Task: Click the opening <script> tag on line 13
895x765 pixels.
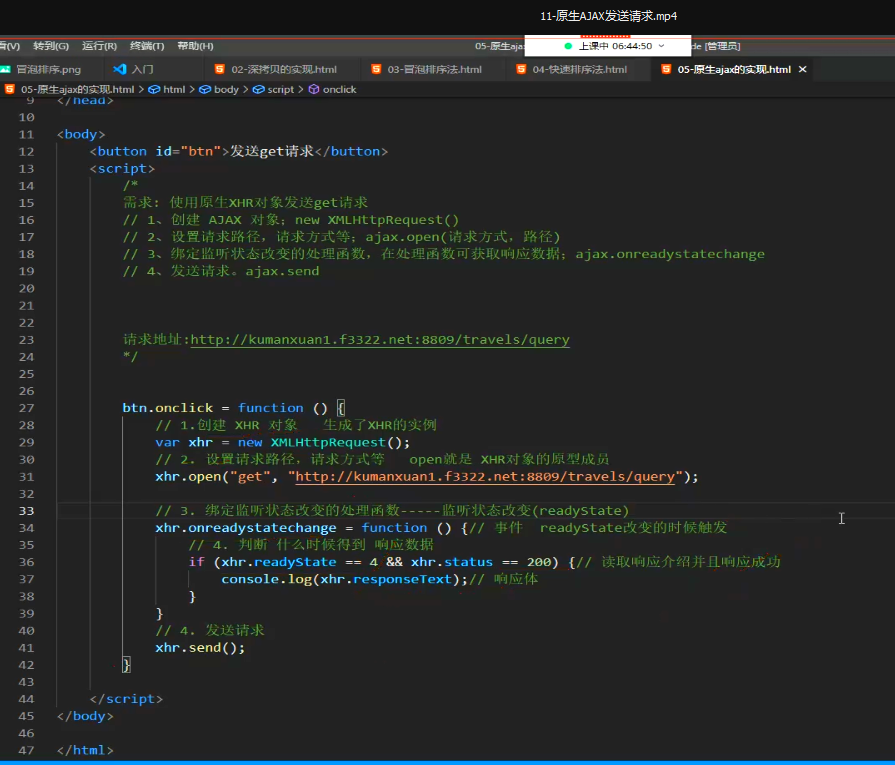Action: pos(122,168)
